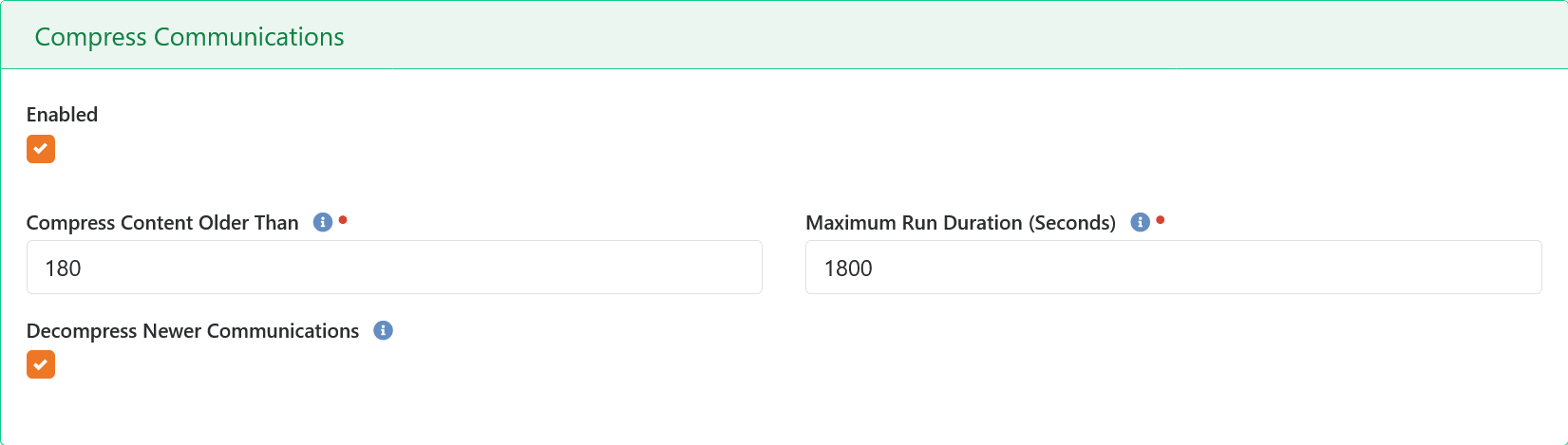Focus the Compress Content Older Than field
The height and width of the screenshot is (445, 1568).
coord(394,268)
